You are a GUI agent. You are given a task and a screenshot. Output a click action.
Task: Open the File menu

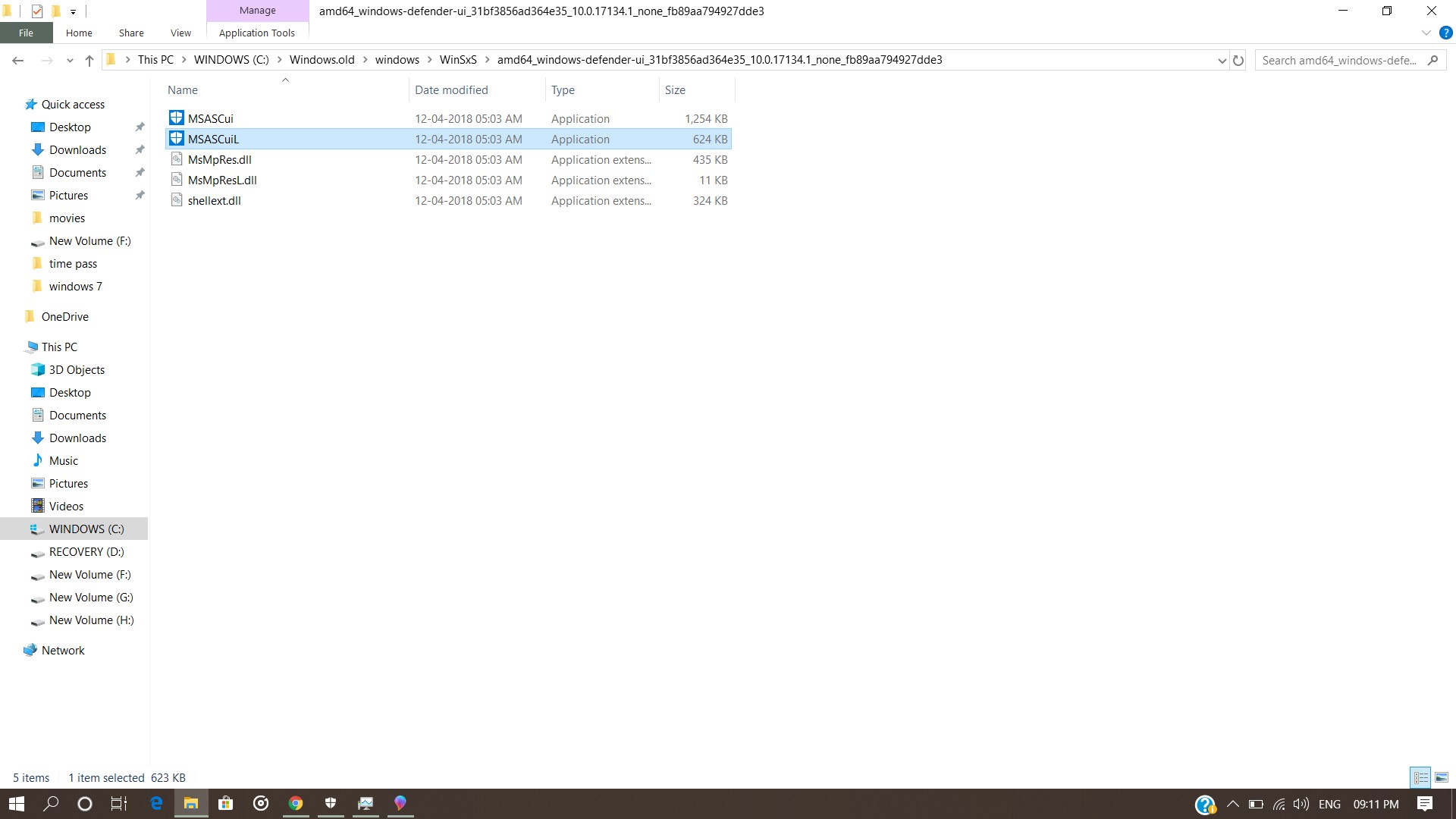[26, 33]
